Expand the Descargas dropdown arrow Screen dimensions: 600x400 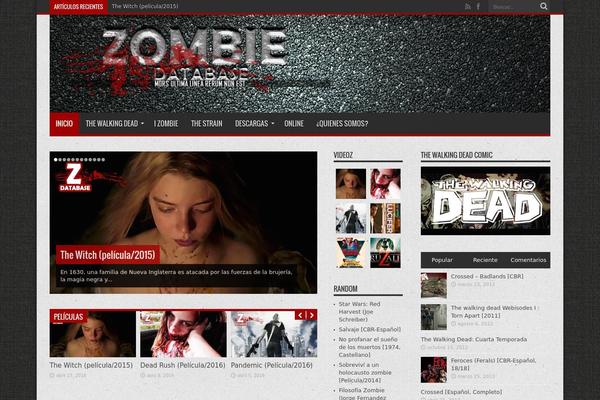(273, 124)
